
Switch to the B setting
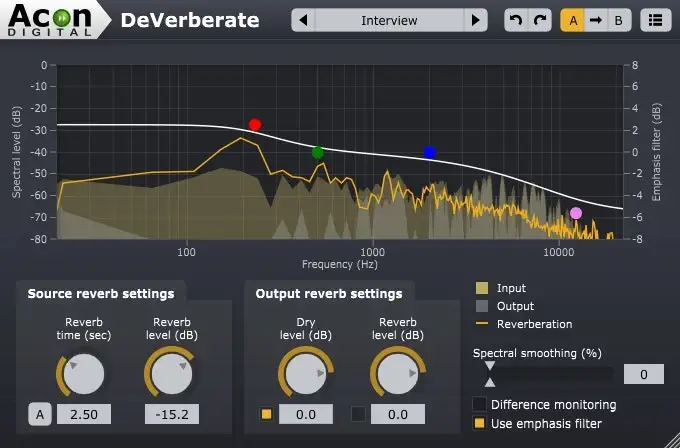coord(619,20)
